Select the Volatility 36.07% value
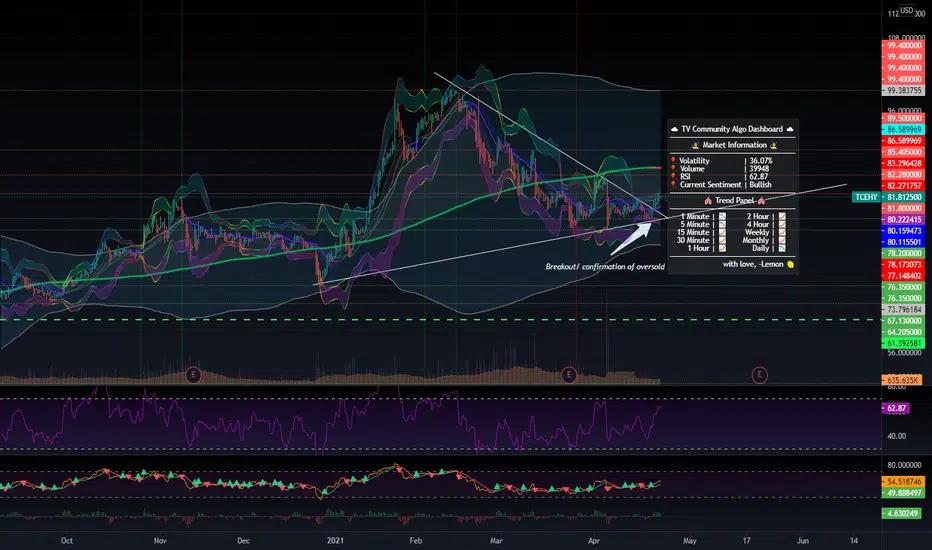The image size is (932, 550). [761, 161]
